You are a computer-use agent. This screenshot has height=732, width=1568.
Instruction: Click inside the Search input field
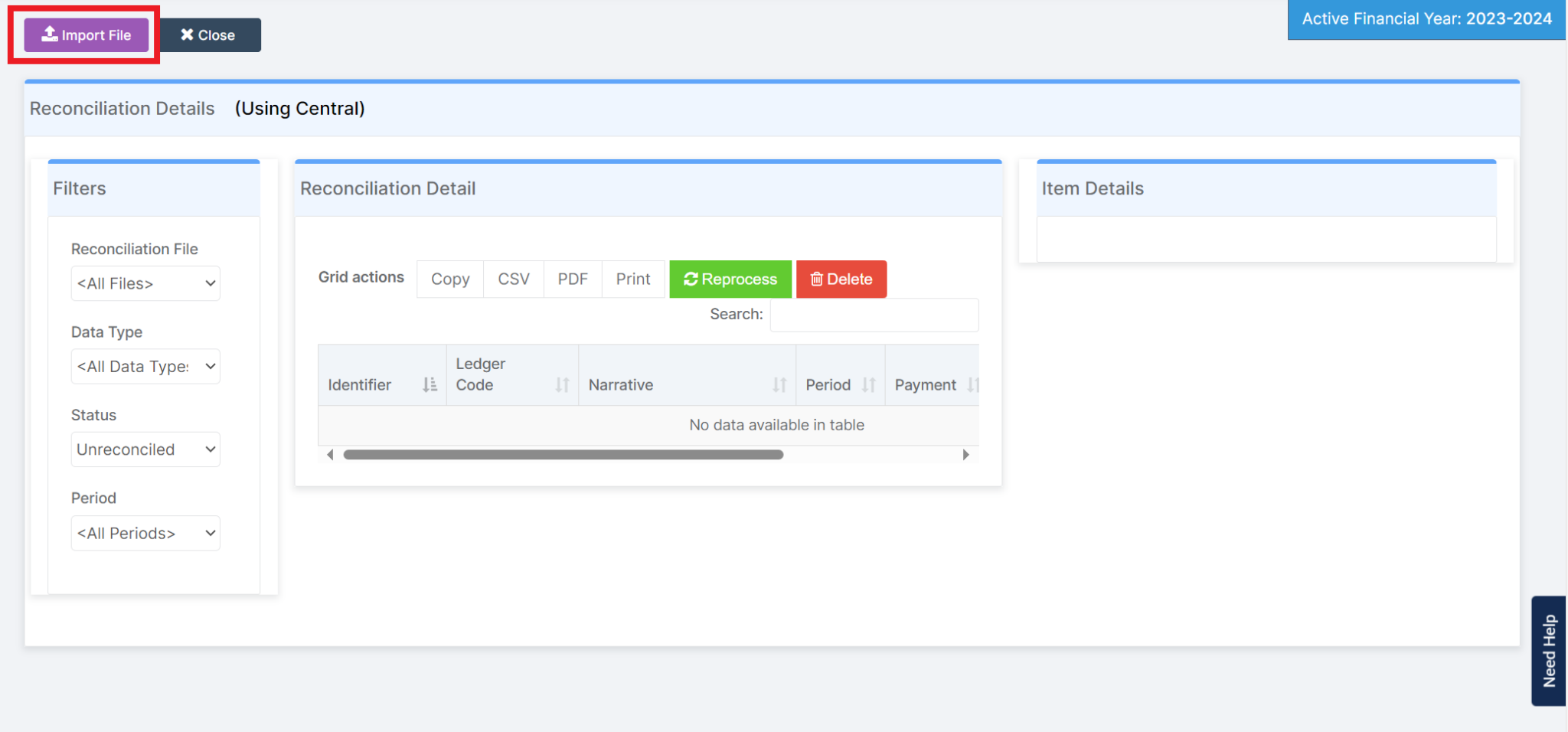pos(874,315)
